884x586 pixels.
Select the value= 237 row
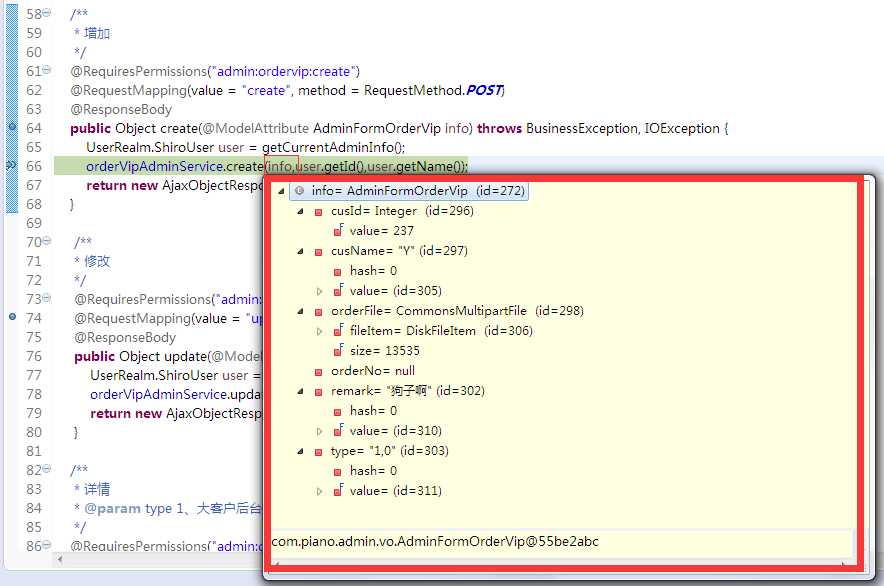tap(382, 231)
